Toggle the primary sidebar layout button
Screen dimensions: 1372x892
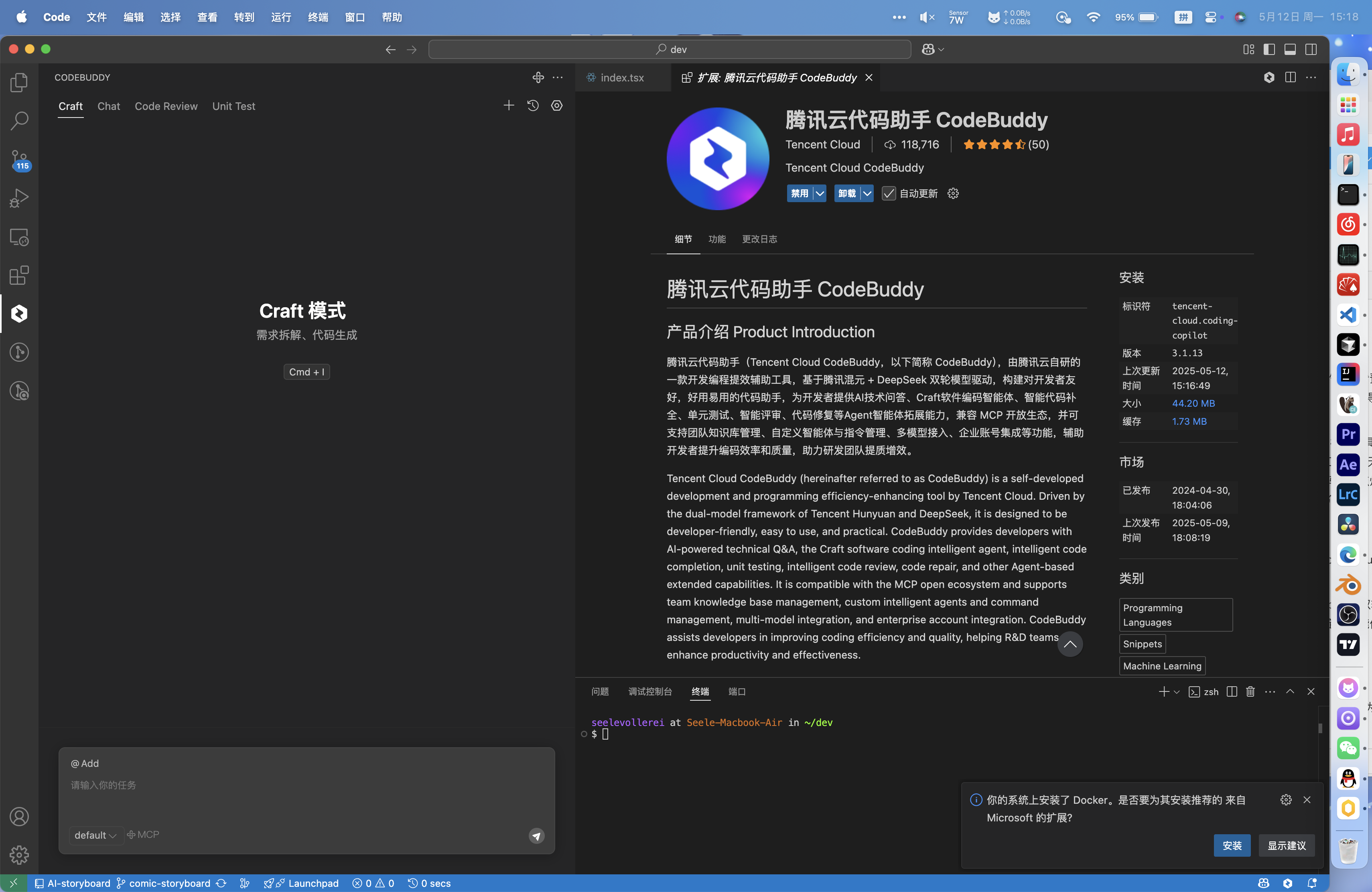(1269, 50)
